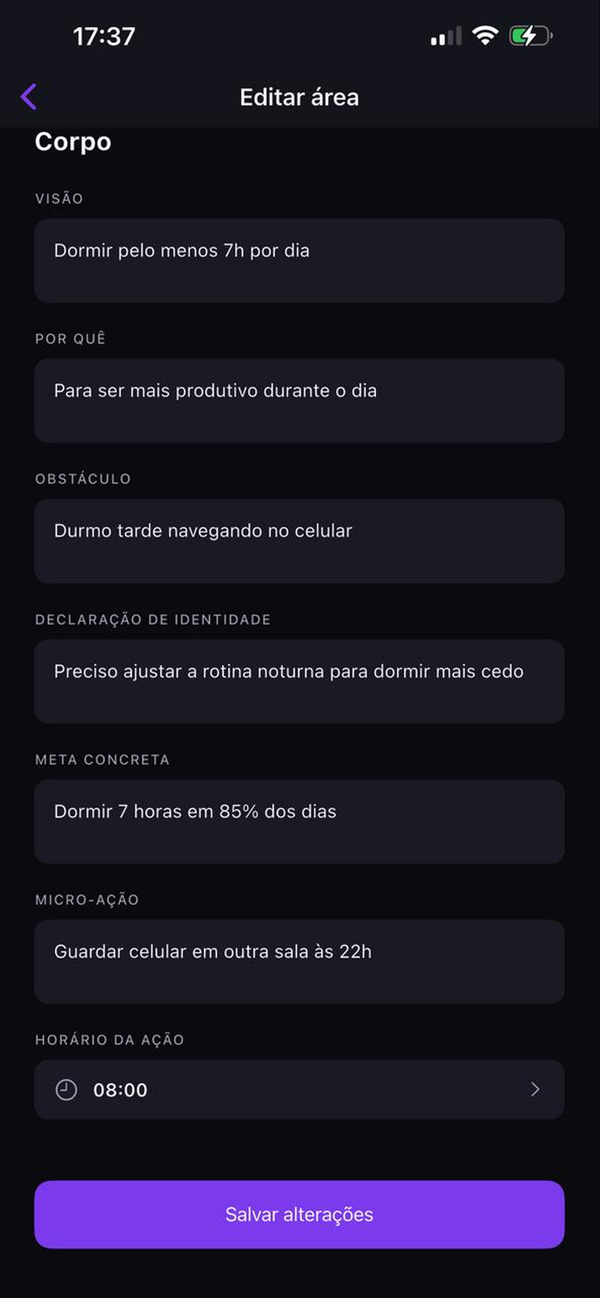Screen dimensions: 600x1298
Task: Expand the Horário da ação selector
Action: tap(300, 1090)
